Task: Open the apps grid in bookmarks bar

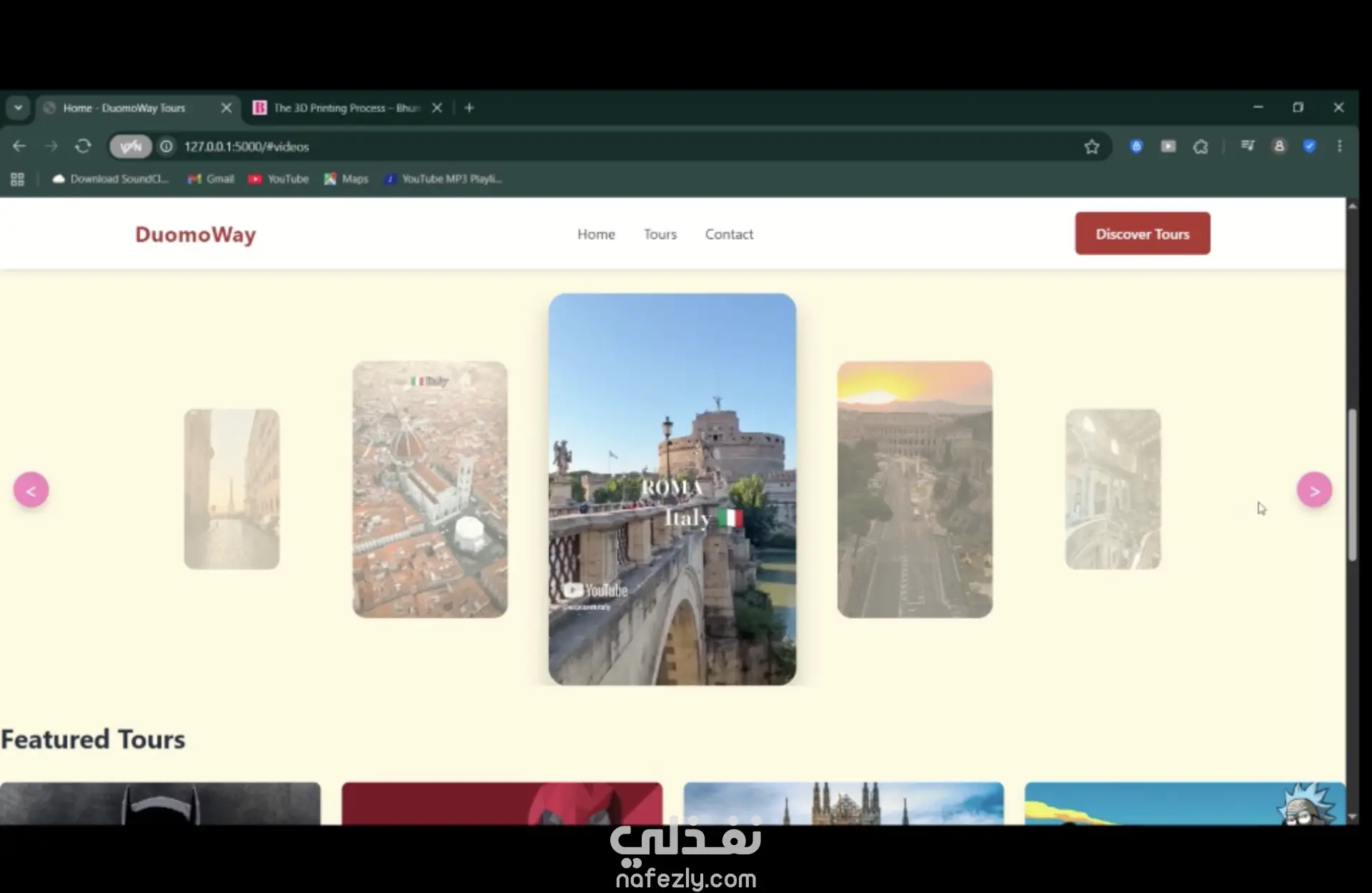Action: pos(17,179)
